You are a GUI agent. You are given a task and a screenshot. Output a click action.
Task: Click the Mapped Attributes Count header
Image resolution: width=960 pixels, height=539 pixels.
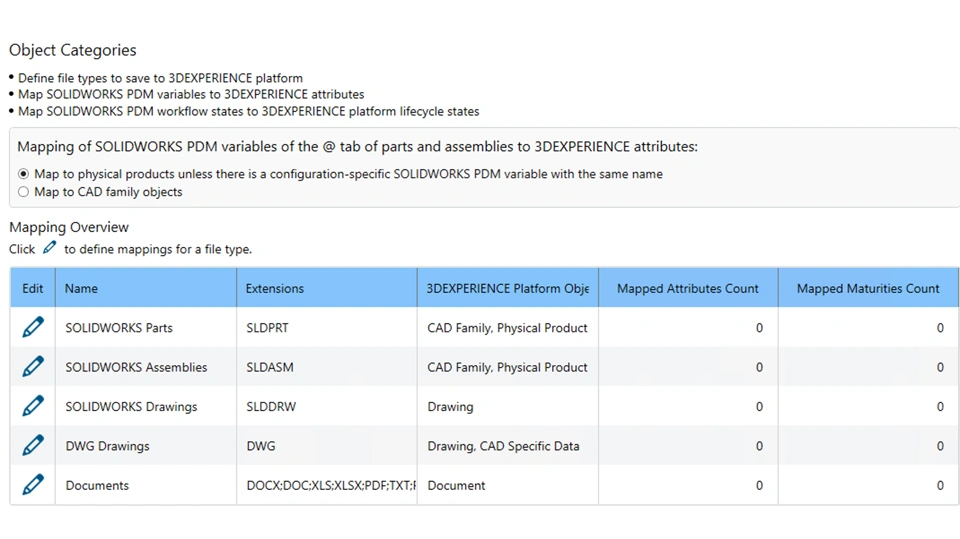pos(688,288)
